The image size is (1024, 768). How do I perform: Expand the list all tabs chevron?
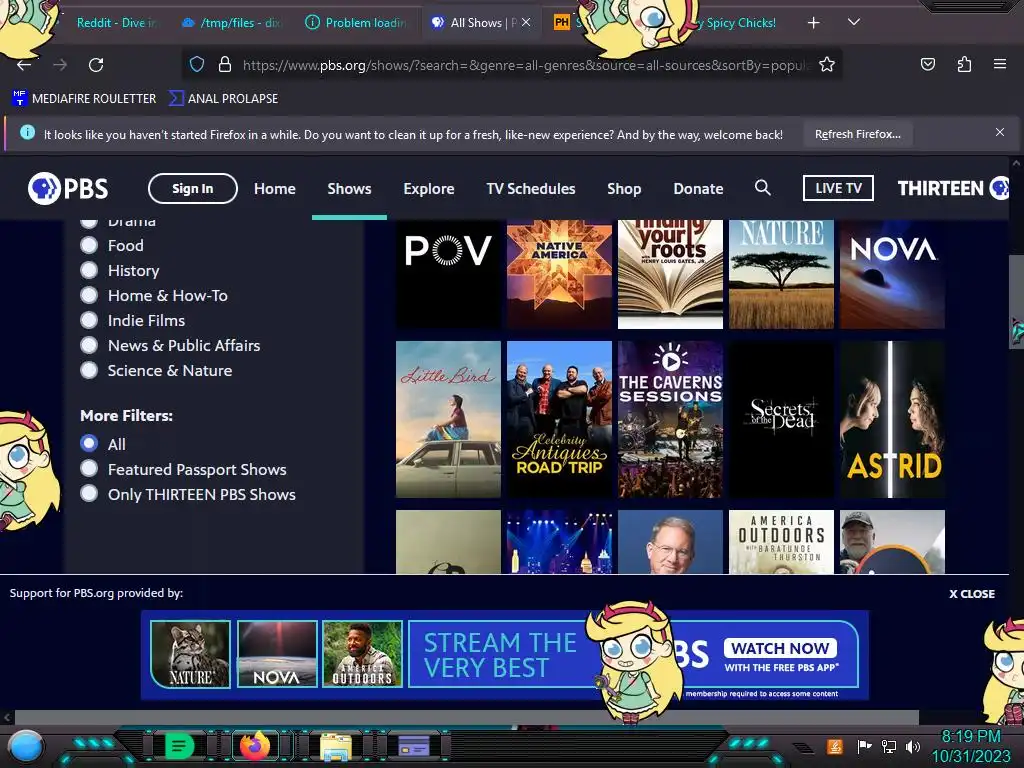[x=854, y=22]
